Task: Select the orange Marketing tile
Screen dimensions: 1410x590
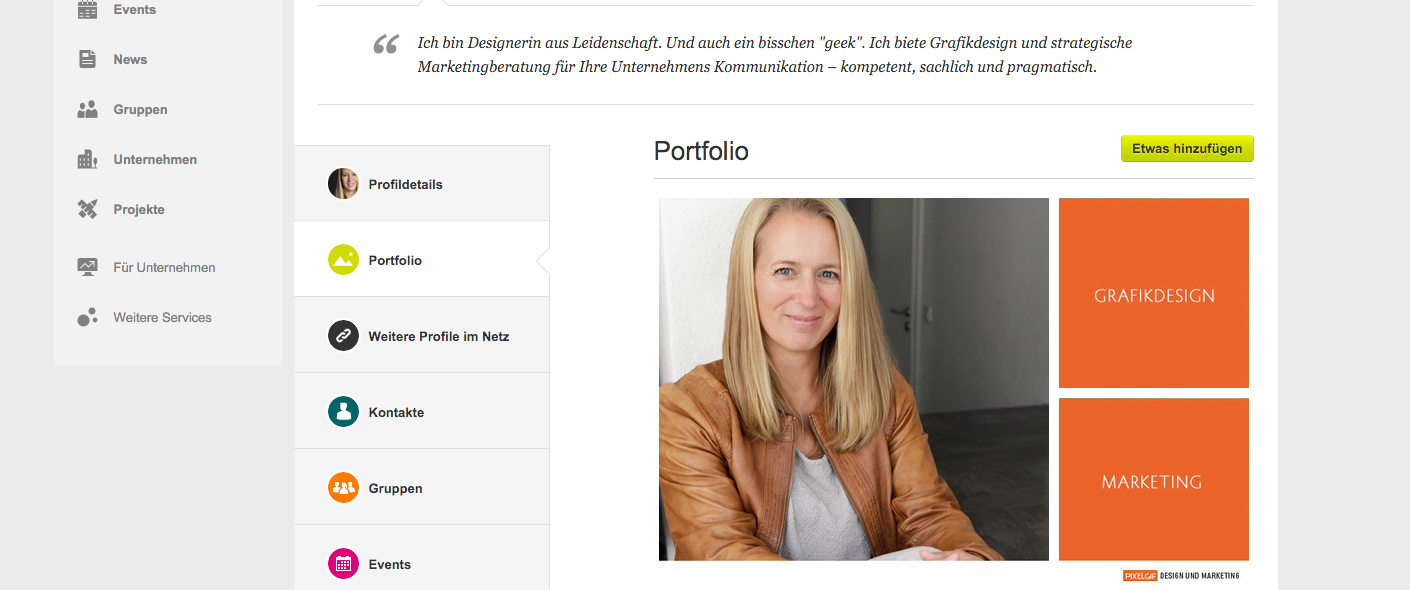Action: pyautogui.click(x=1154, y=479)
